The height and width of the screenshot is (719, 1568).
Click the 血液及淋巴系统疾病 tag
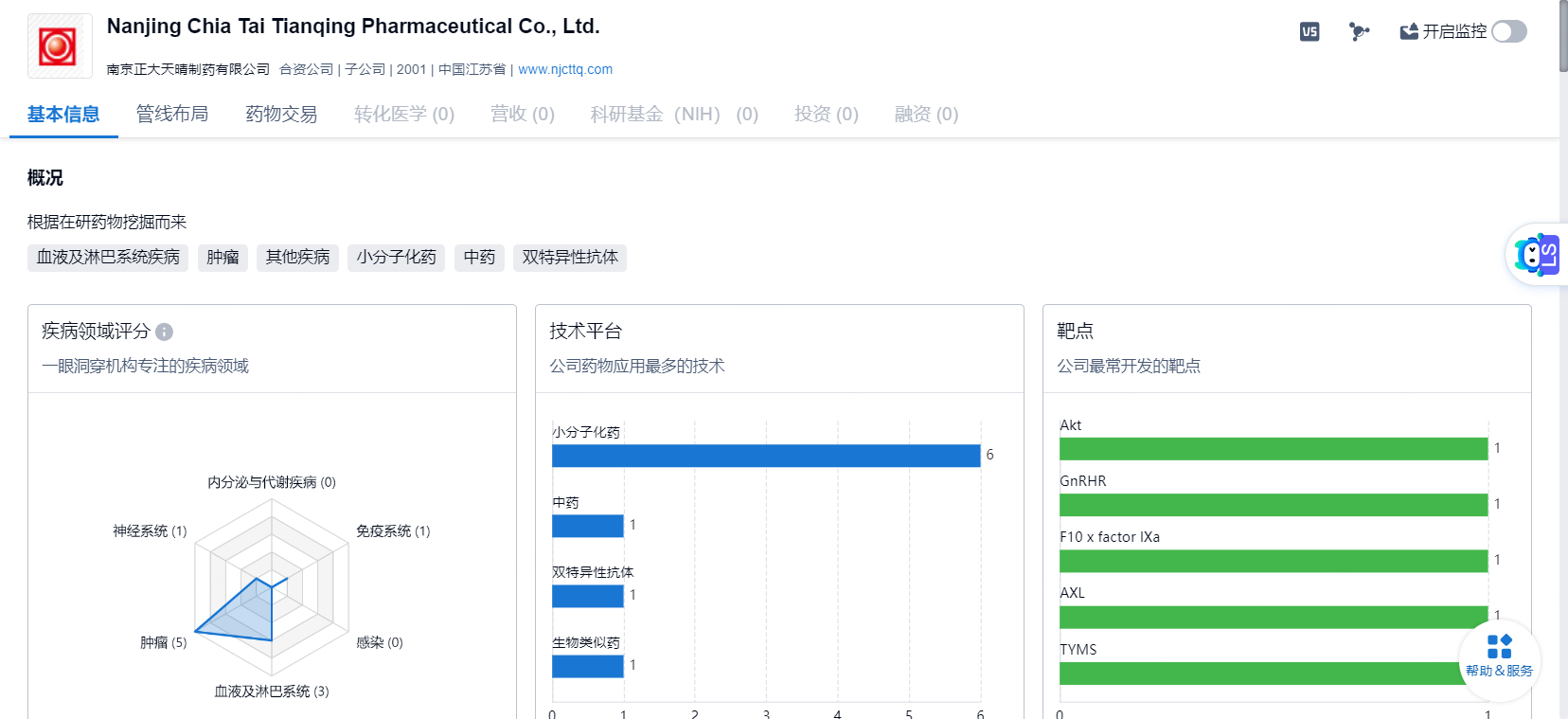(x=108, y=258)
